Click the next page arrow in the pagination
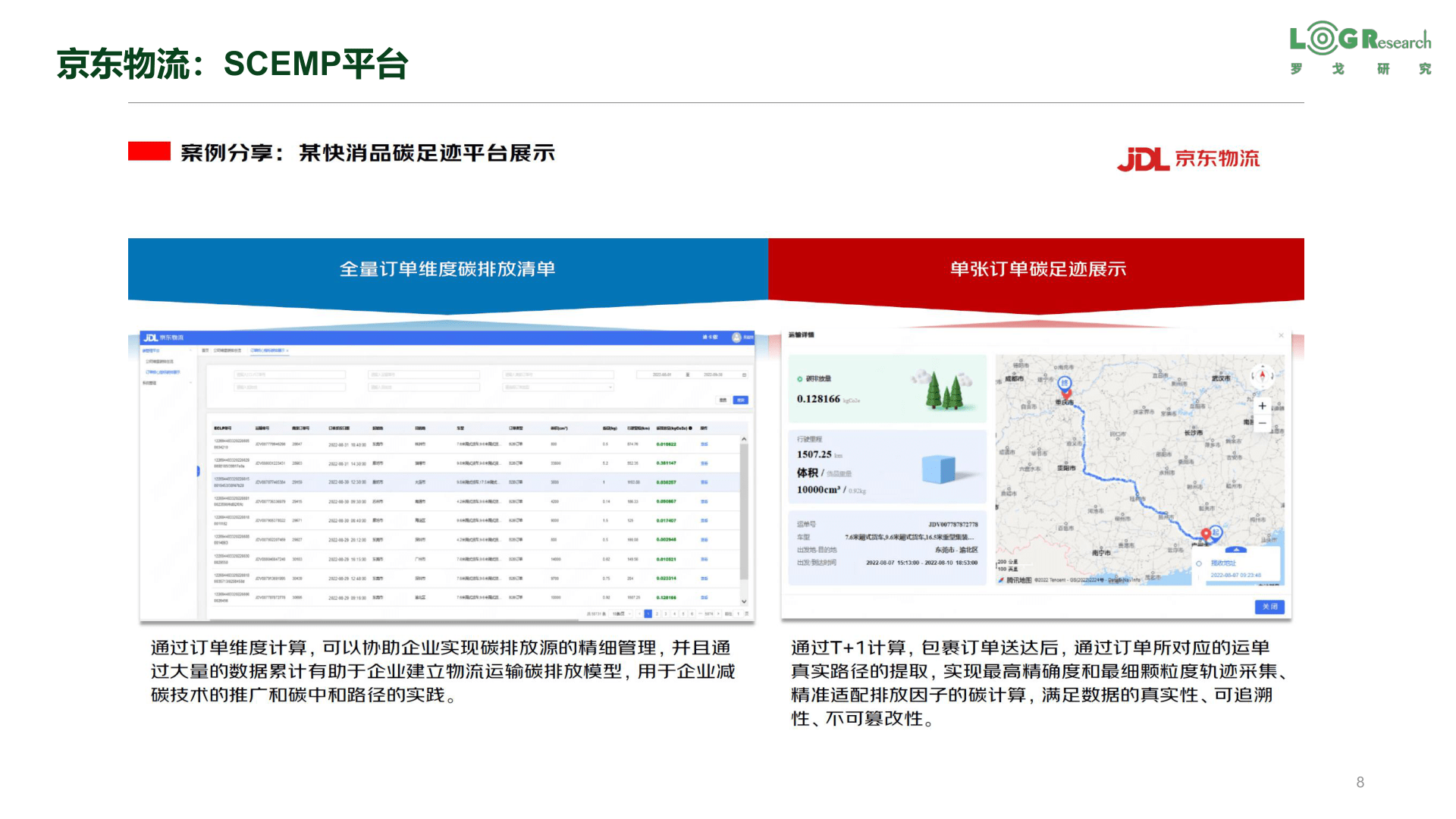 click(718, 613)
